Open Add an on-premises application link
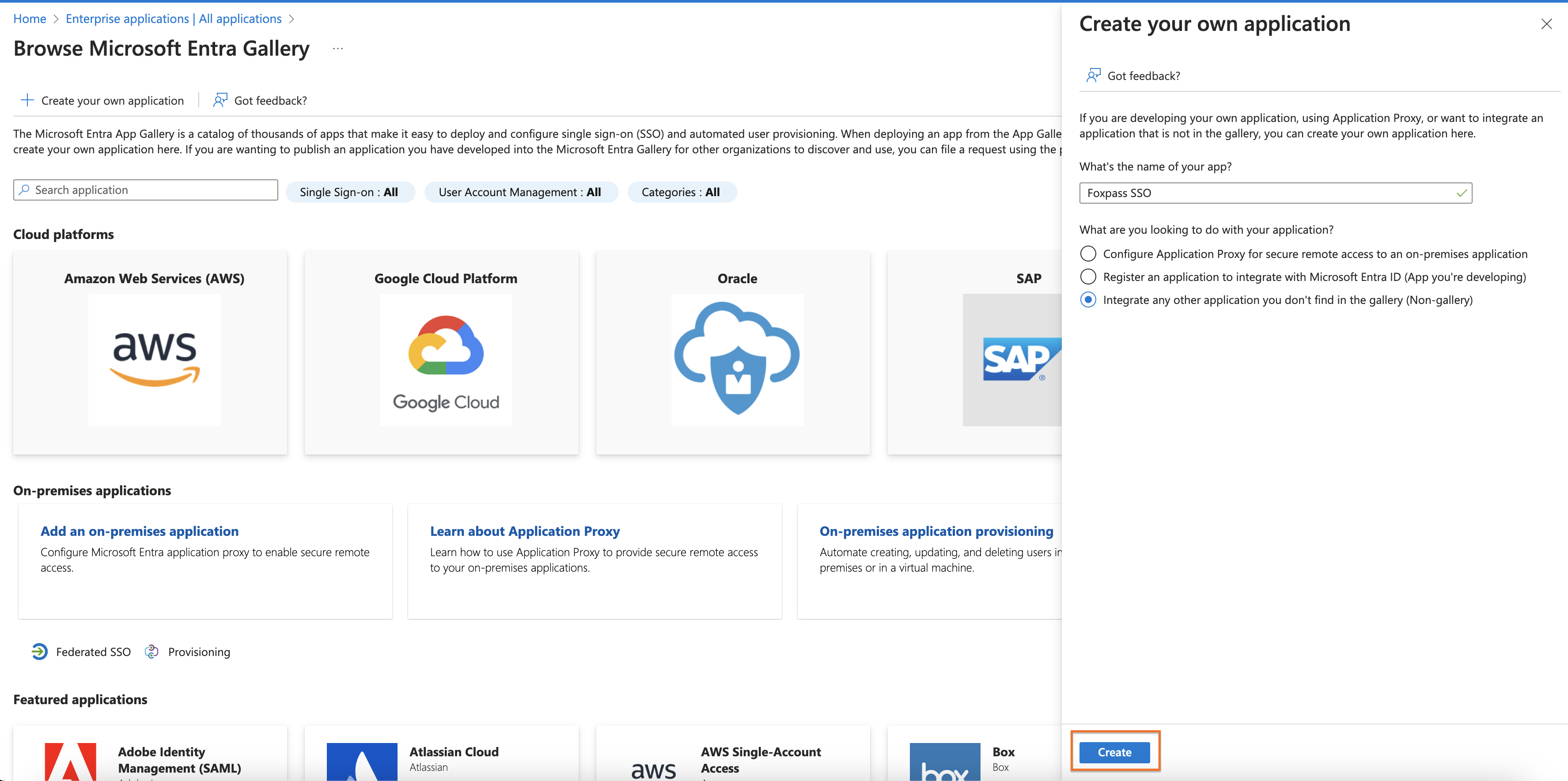Viewport: 1568px width, 781px height. pos(140,531)
